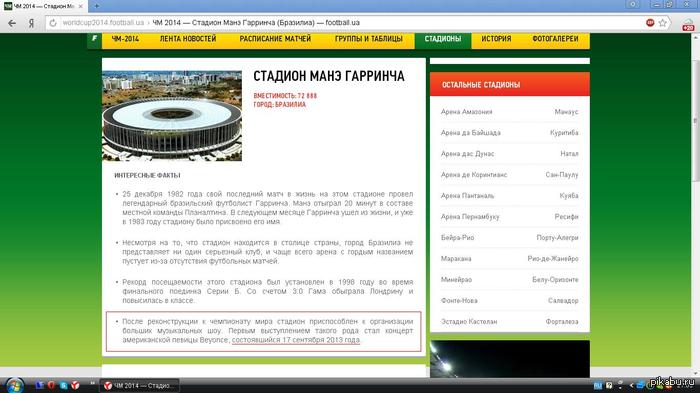Activate the ЧМ 2014 taskbar button

(140, 385)
